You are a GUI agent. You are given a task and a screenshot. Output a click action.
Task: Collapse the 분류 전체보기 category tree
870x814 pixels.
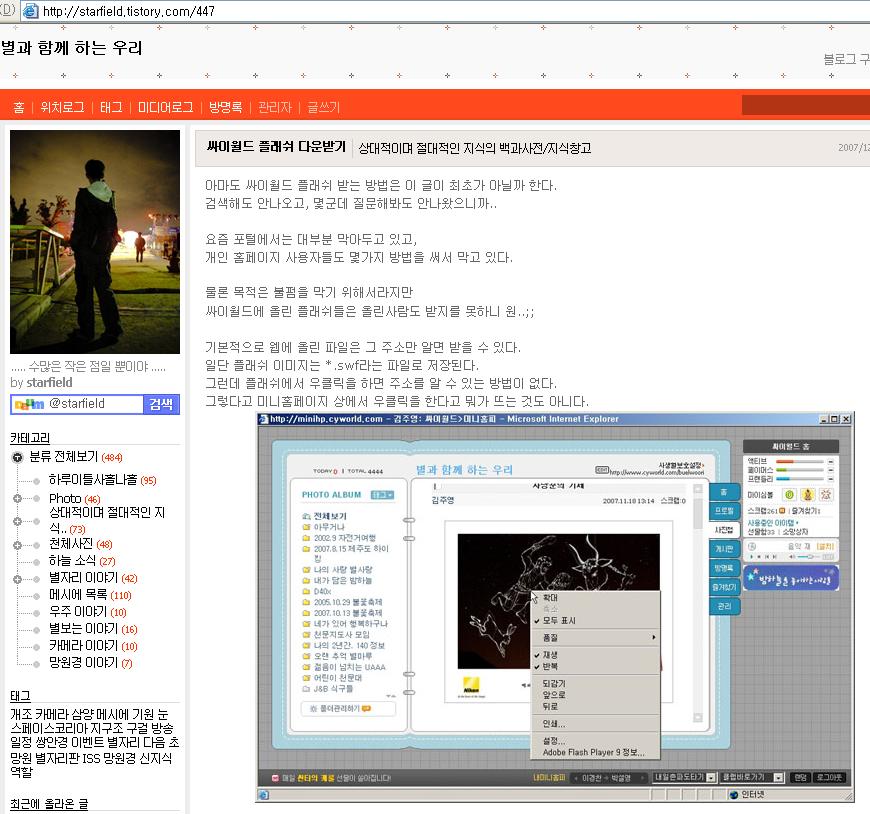click(x=18, y=457)
